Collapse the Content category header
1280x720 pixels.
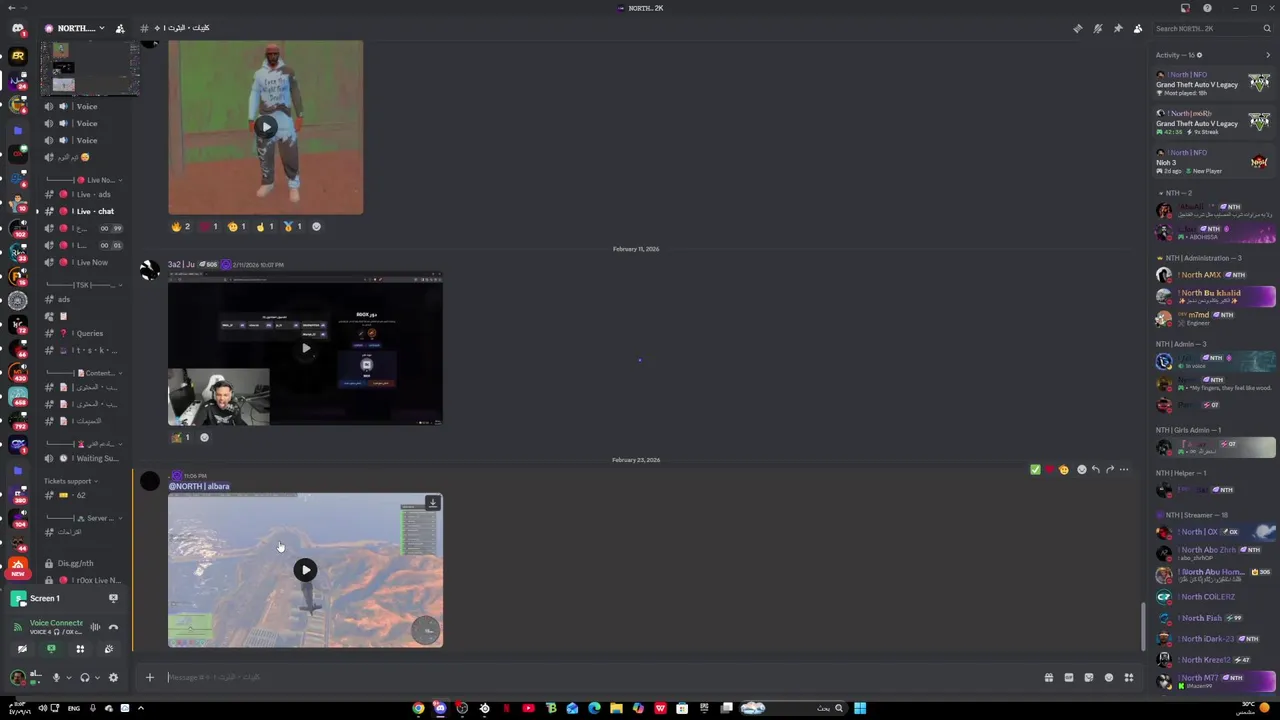[x=85, y=373]
